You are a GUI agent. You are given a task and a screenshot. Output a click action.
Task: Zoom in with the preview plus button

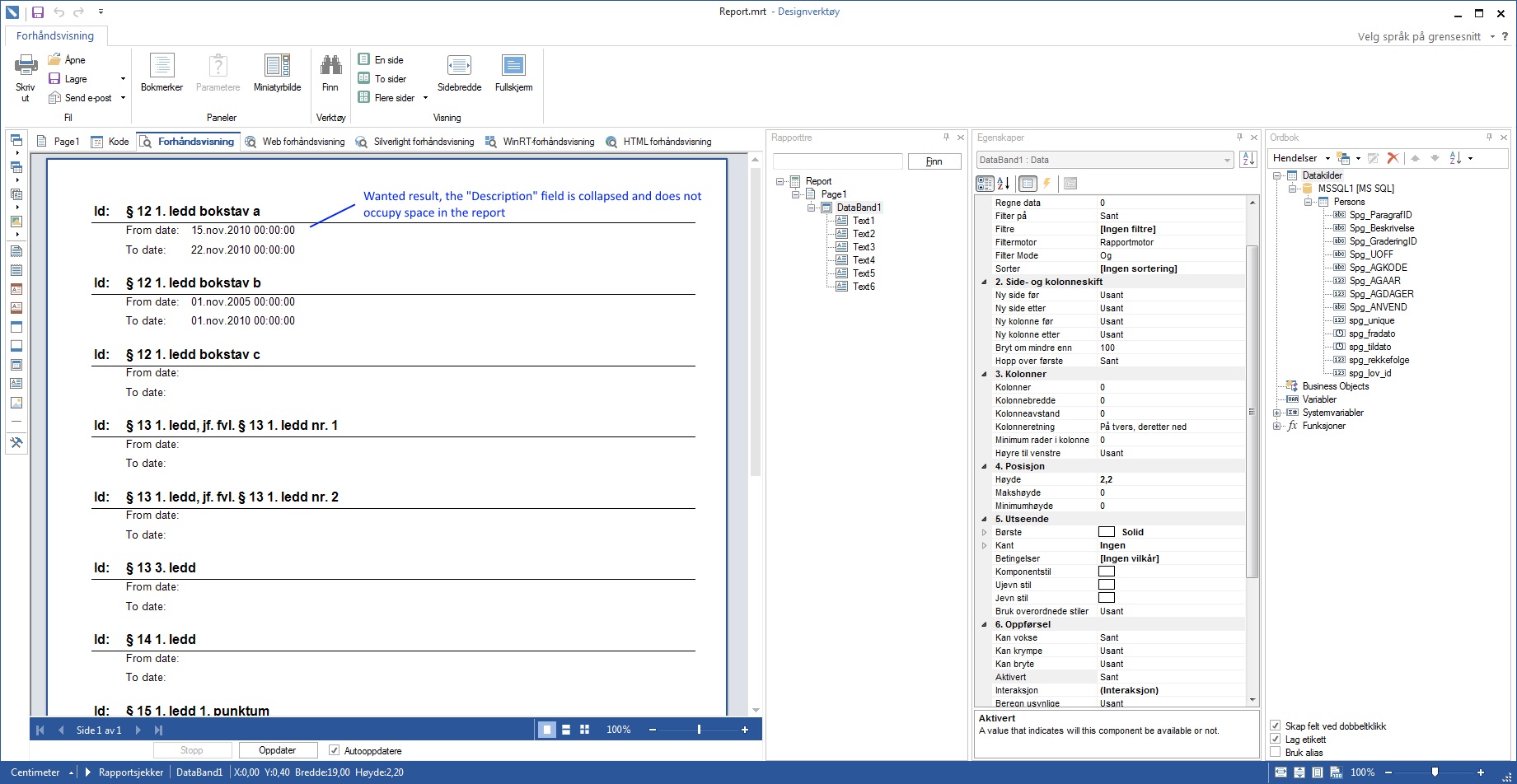click(745, 730)
